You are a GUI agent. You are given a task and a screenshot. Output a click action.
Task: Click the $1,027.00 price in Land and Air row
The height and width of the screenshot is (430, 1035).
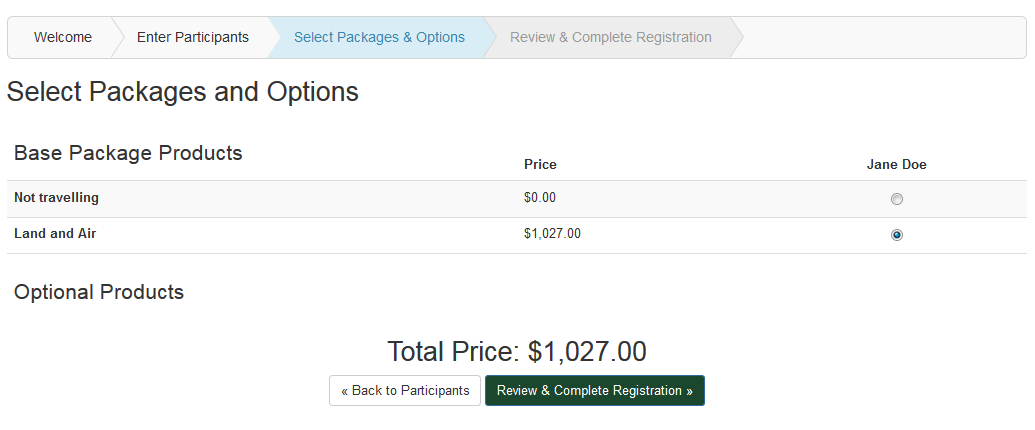[x=552, y=233]
